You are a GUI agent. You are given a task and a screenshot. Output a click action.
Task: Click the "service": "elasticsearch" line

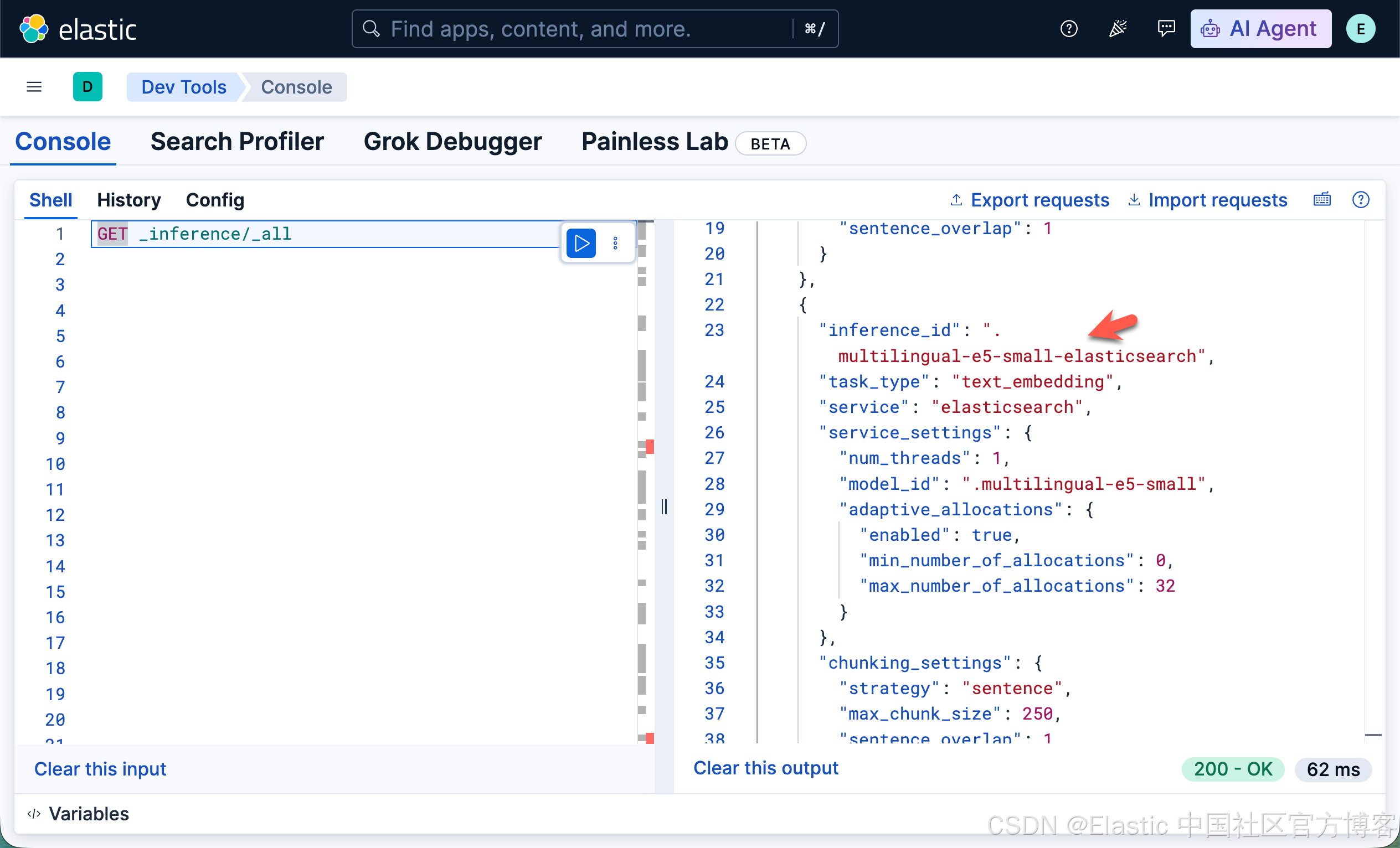[955, 407]
